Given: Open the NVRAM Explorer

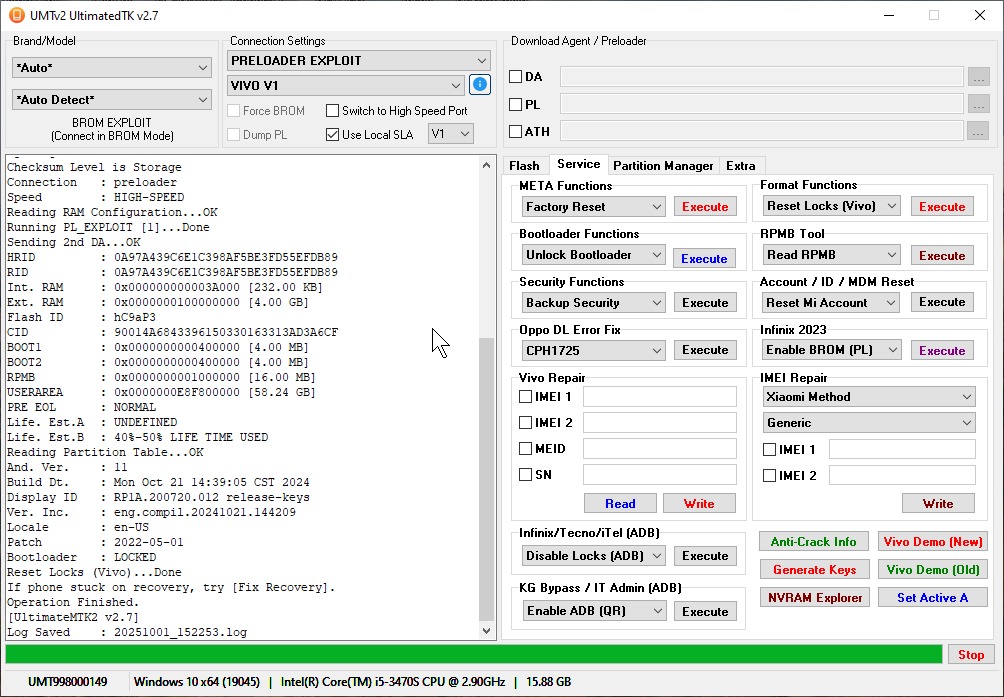Looking at the screenshot, I should 815,597.
